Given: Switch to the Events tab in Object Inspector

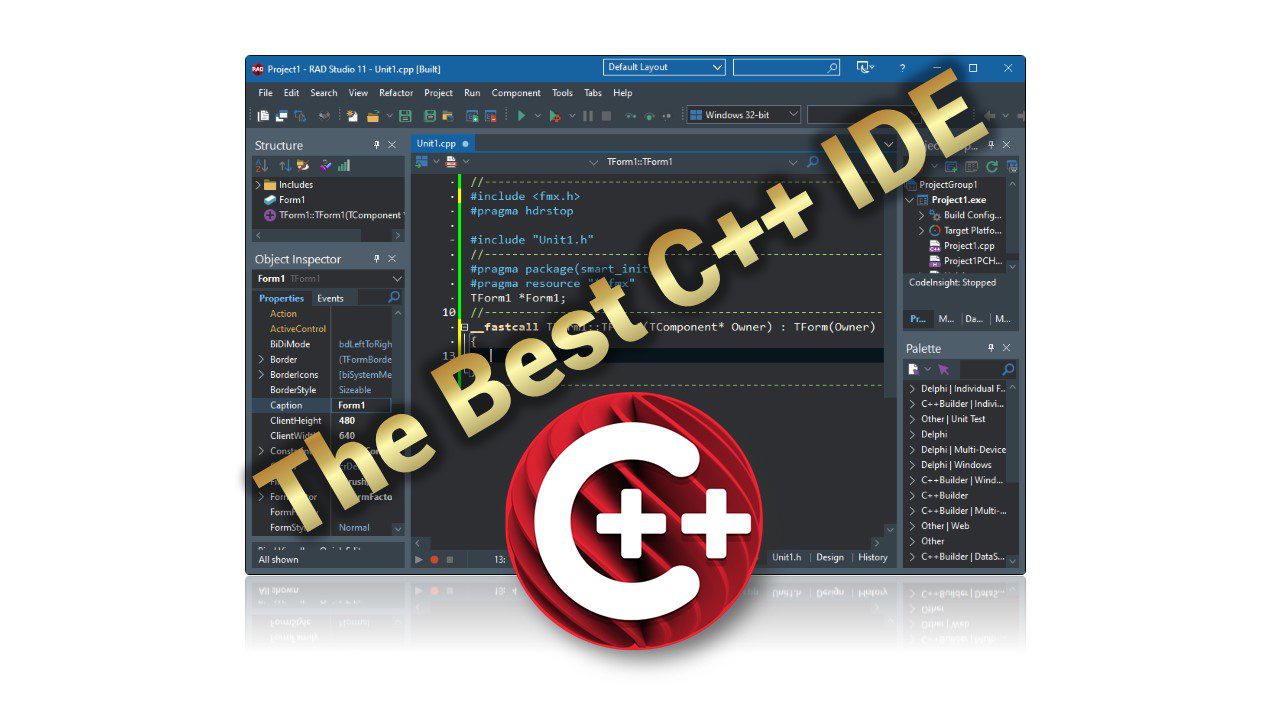Looking at the screenshot, I should point(330,298).
